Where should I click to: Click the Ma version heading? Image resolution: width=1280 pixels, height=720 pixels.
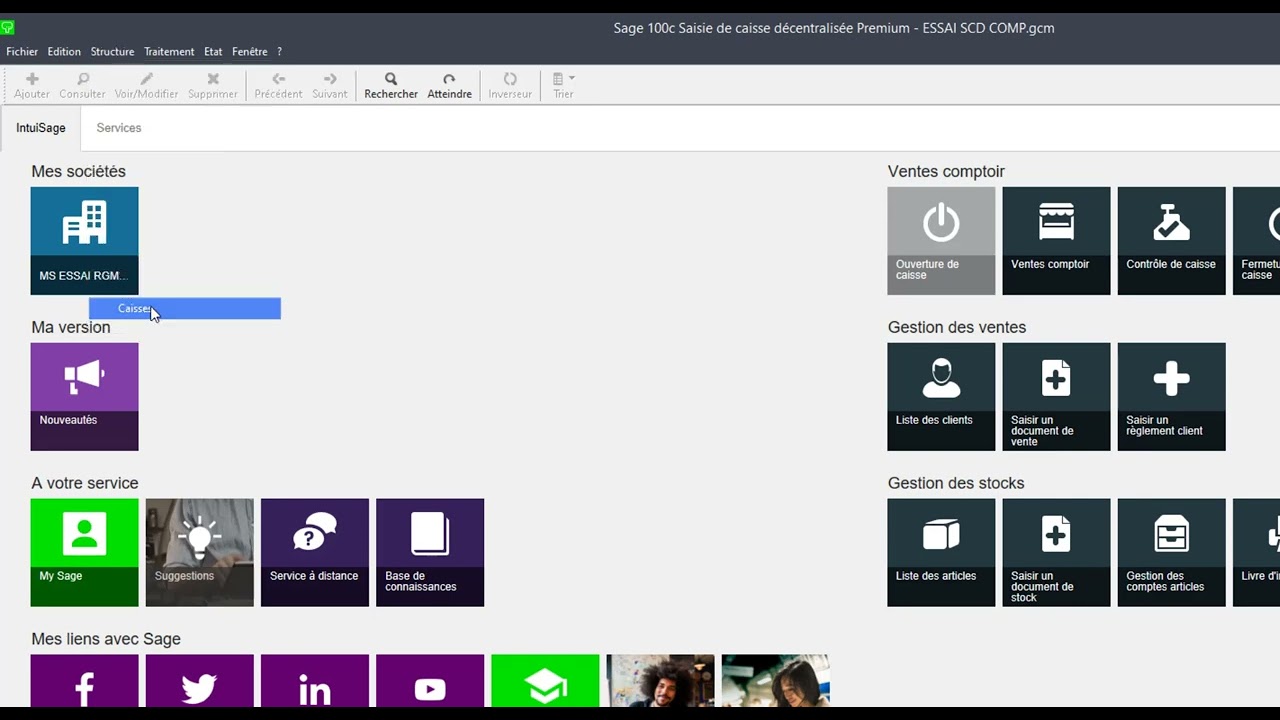pos(71,327)
